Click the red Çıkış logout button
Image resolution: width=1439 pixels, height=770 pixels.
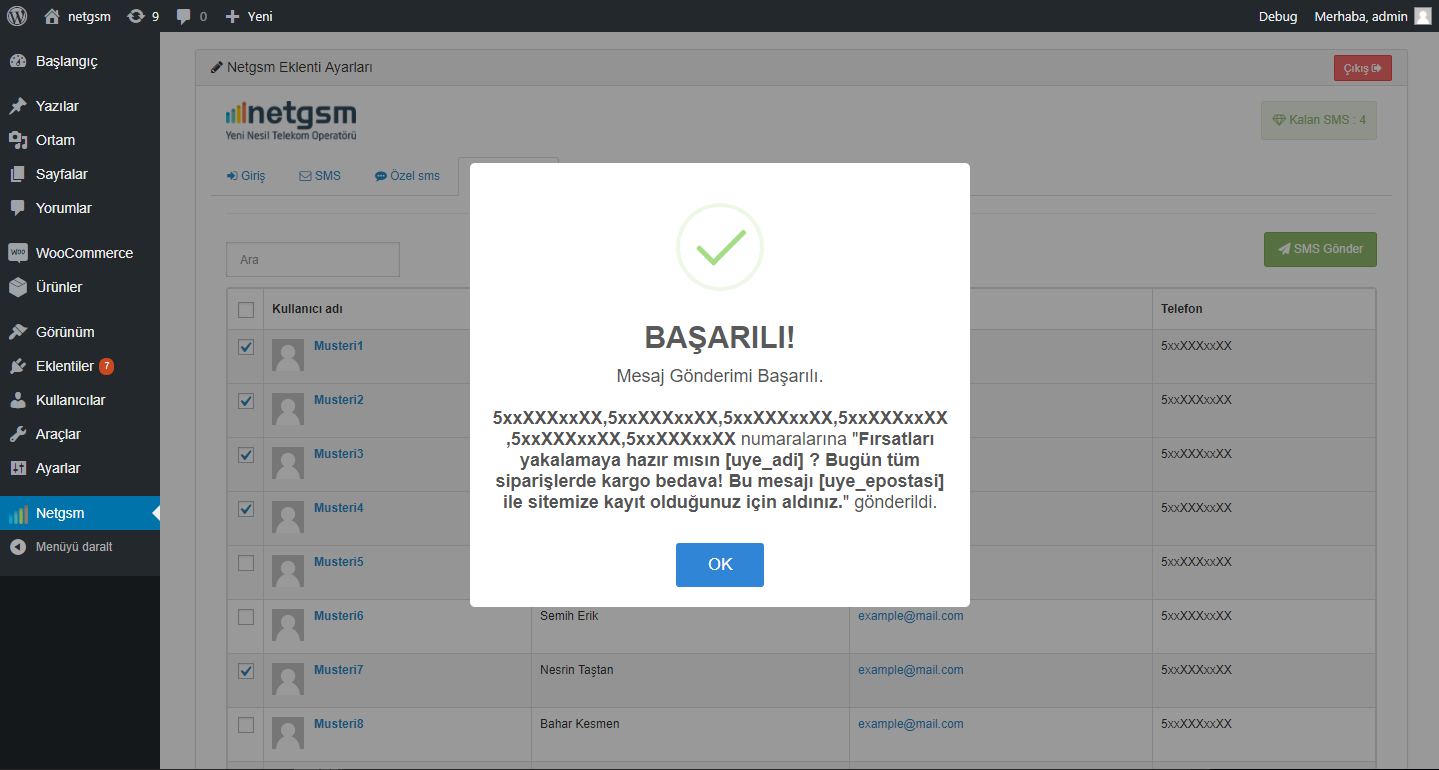[x=1362, y=68]
